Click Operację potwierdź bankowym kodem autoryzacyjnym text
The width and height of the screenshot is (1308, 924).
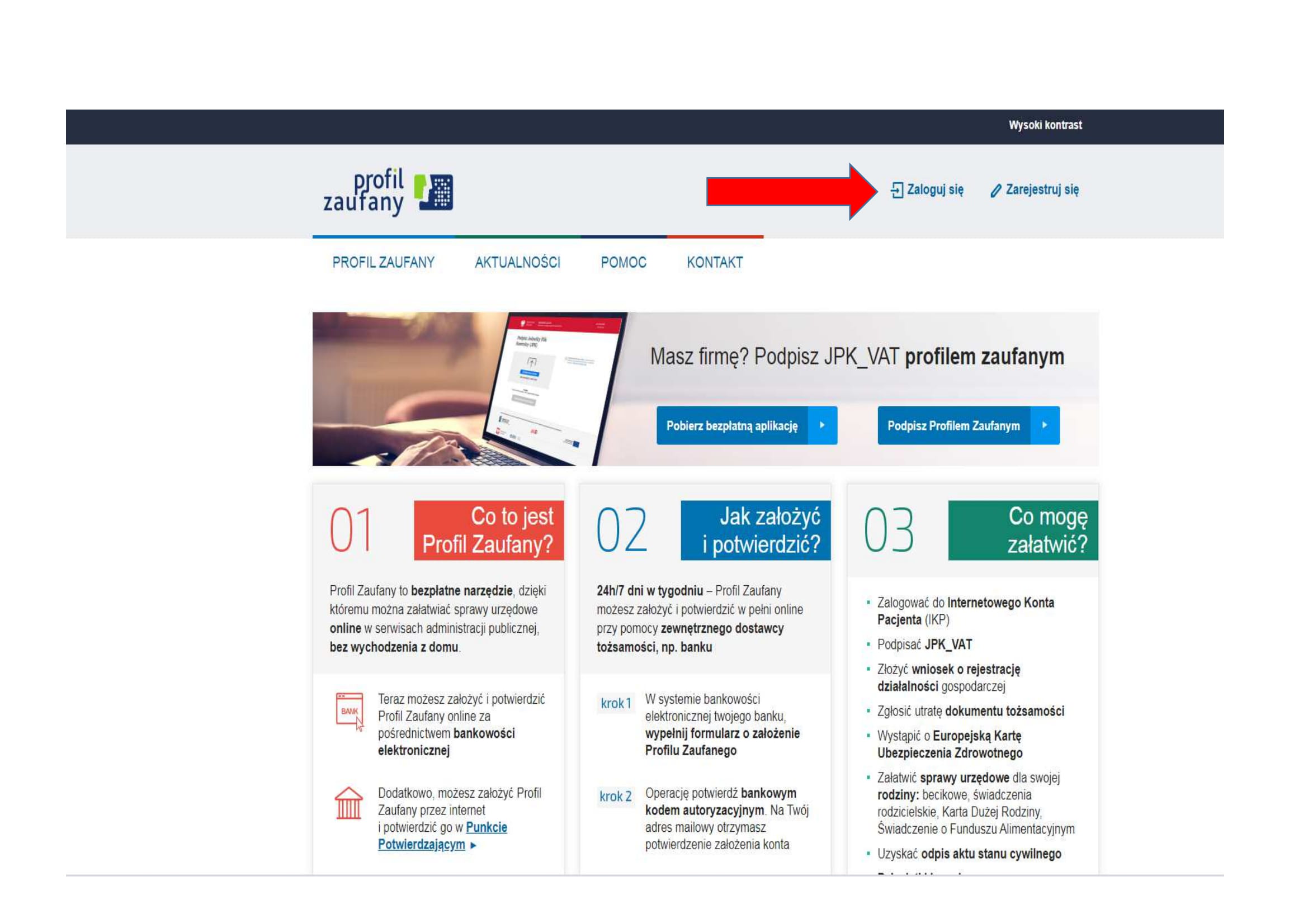click(x=727, y=819)
